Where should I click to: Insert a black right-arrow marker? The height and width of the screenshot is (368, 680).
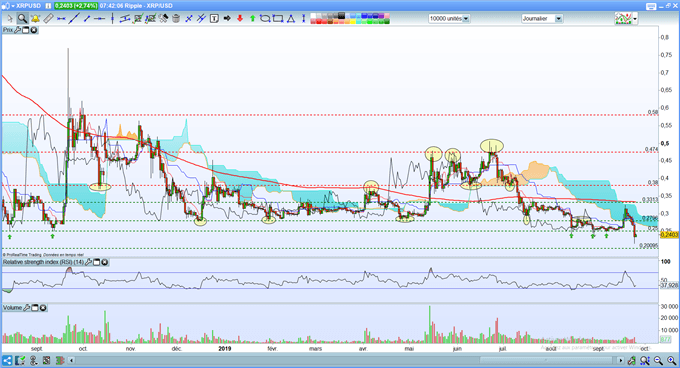[x=227, y=19]
